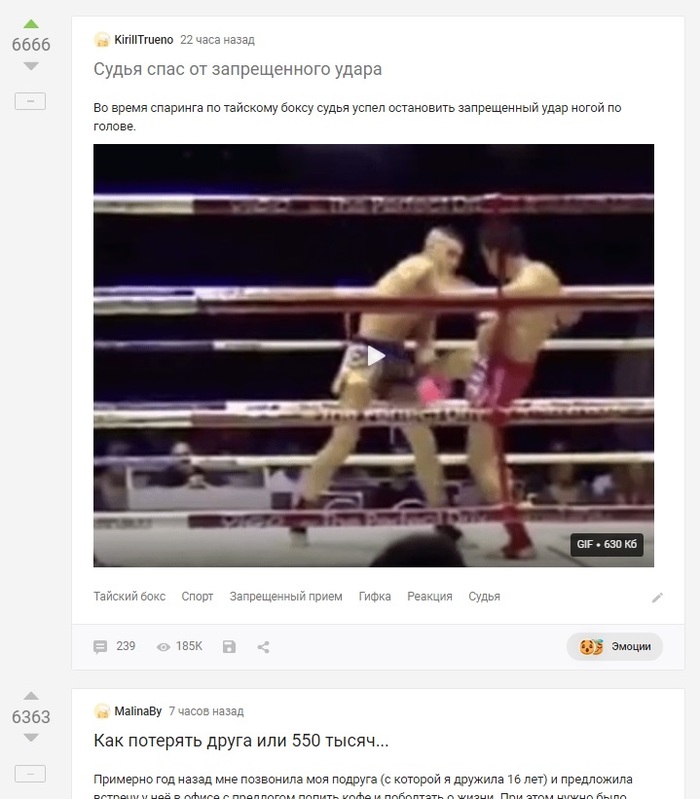Downvote the post rated 6666

point(31,66)
